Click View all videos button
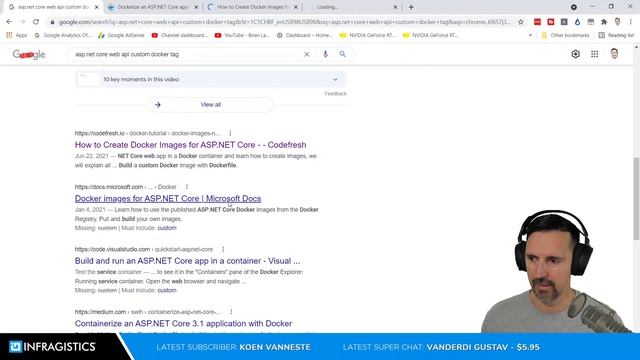The height and width of the screenshot is (360, 640). click(211, 105)
